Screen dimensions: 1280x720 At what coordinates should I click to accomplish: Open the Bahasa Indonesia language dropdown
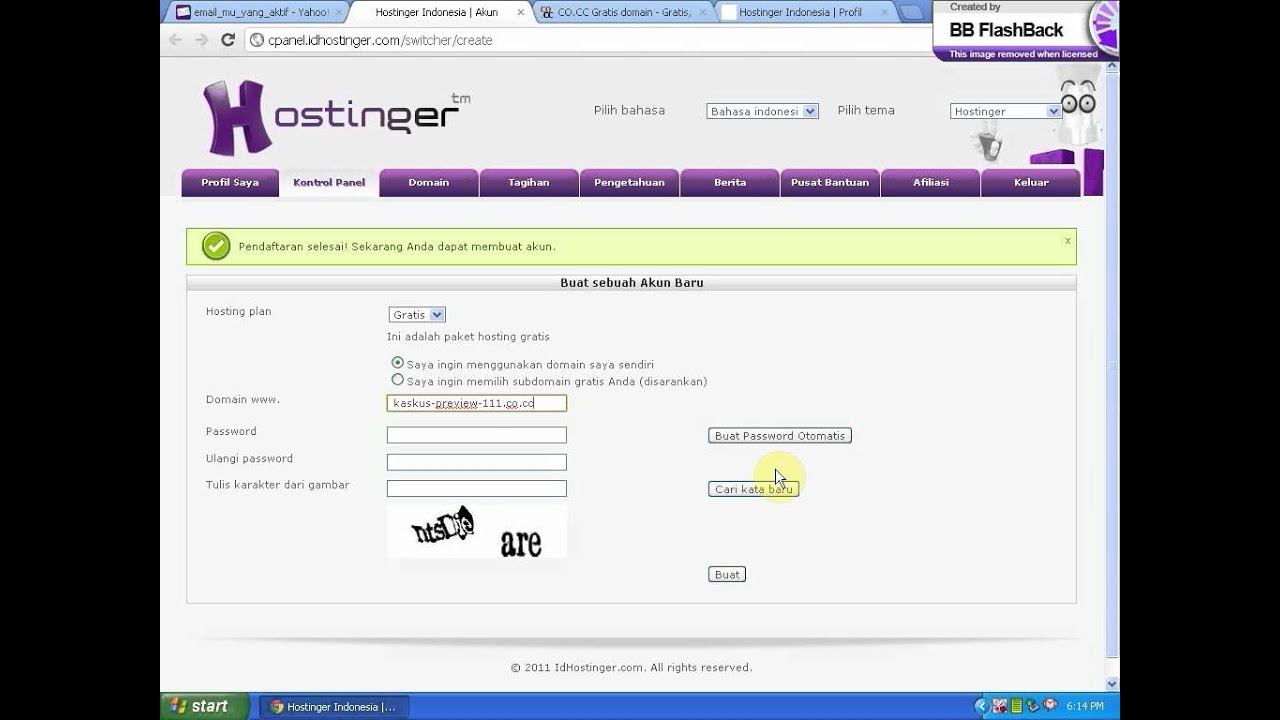(x=762, y=111)
